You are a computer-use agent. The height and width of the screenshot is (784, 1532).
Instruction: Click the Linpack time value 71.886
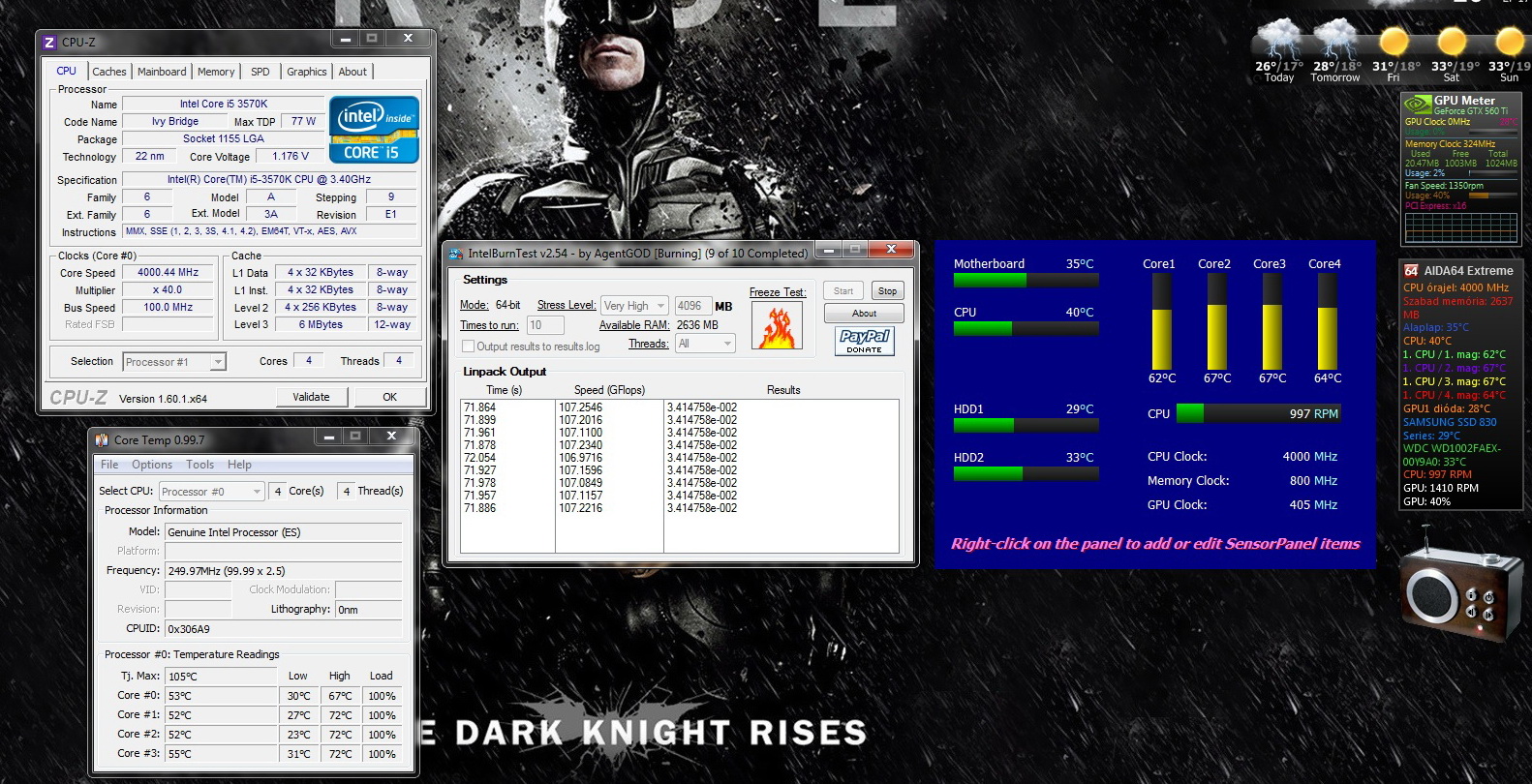click(479, 508)
